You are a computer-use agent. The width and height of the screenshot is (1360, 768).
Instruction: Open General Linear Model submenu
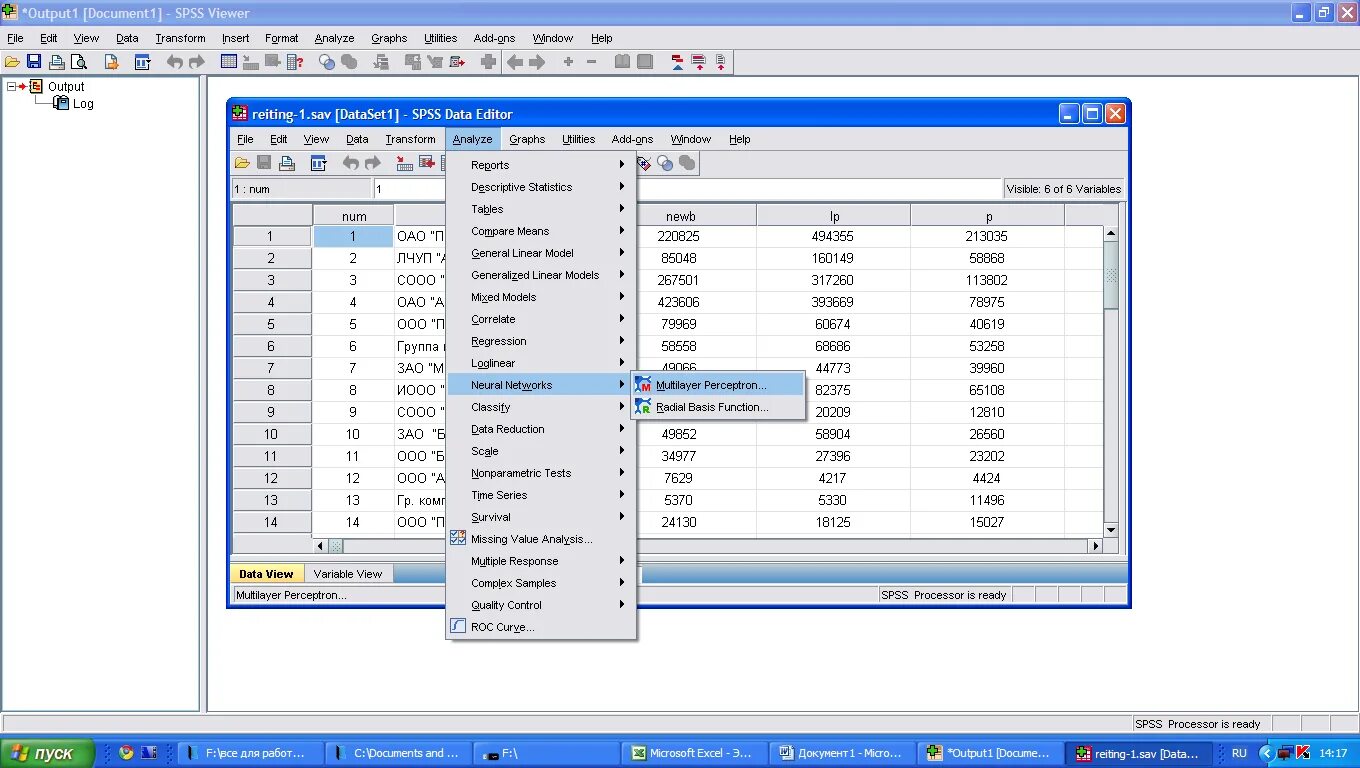coord(541,253)
